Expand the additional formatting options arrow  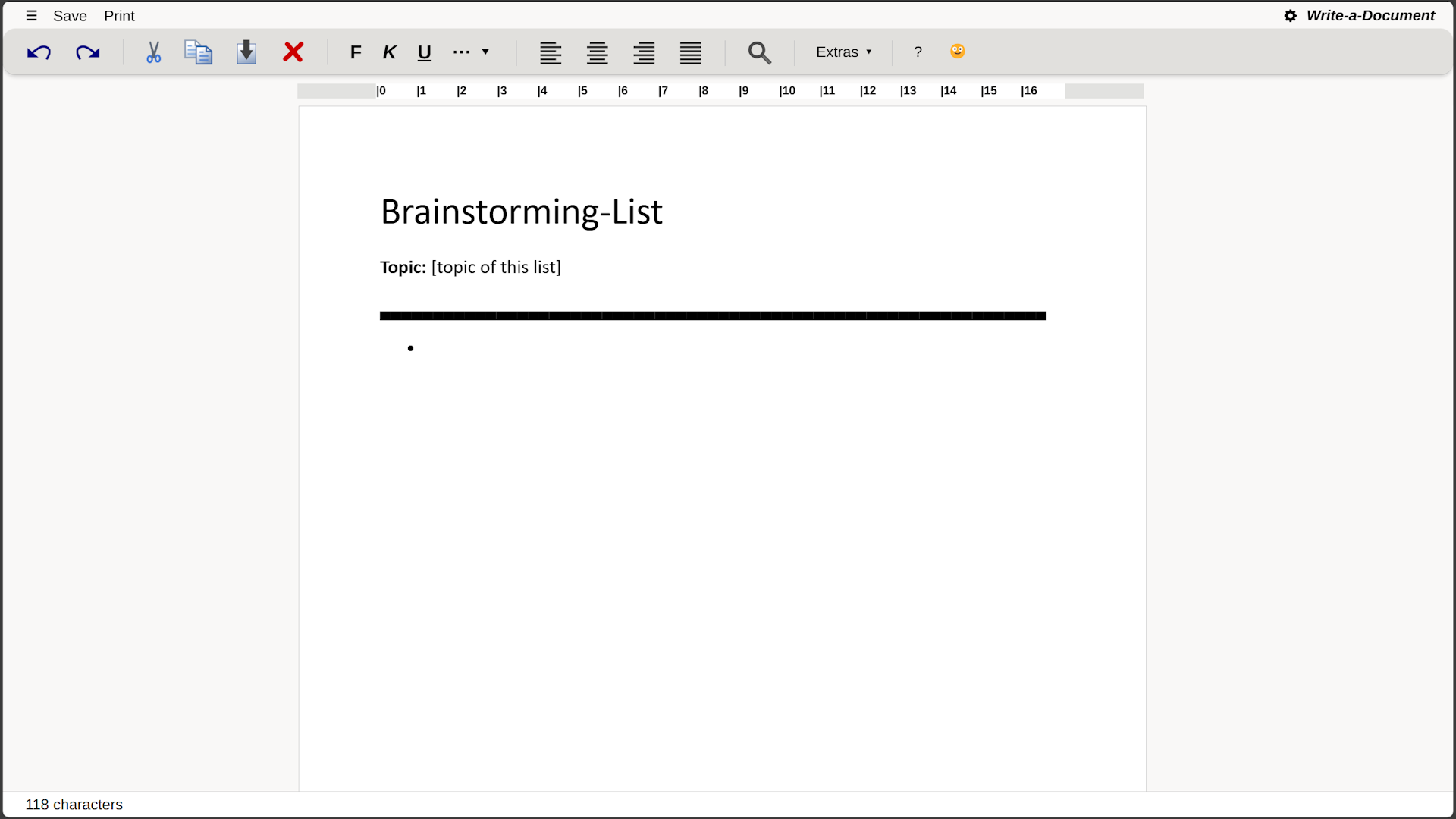pyautogui.click(x=485, y=52)
